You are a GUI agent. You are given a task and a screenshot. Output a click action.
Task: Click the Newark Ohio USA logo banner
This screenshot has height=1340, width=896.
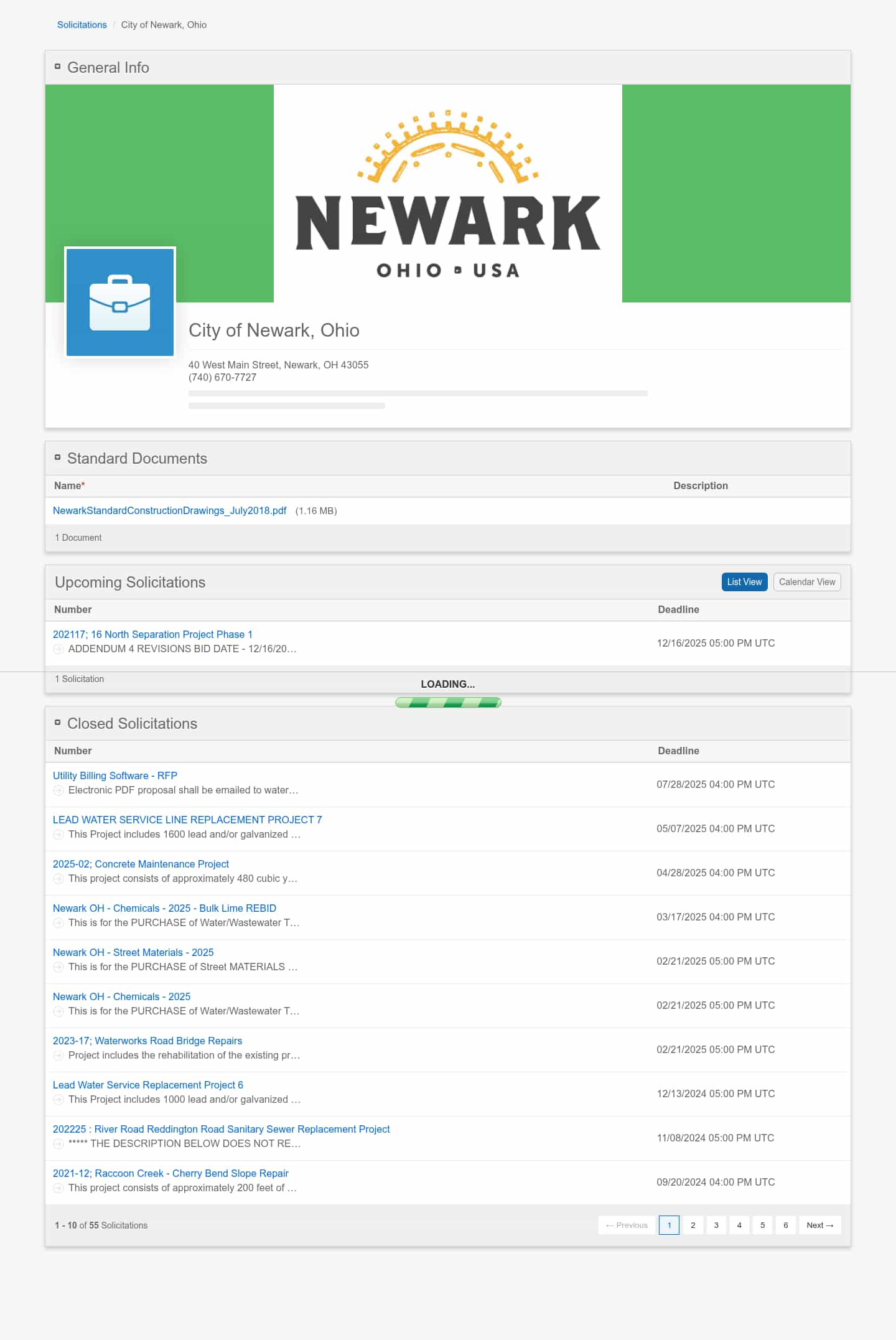tap(448, 194)
